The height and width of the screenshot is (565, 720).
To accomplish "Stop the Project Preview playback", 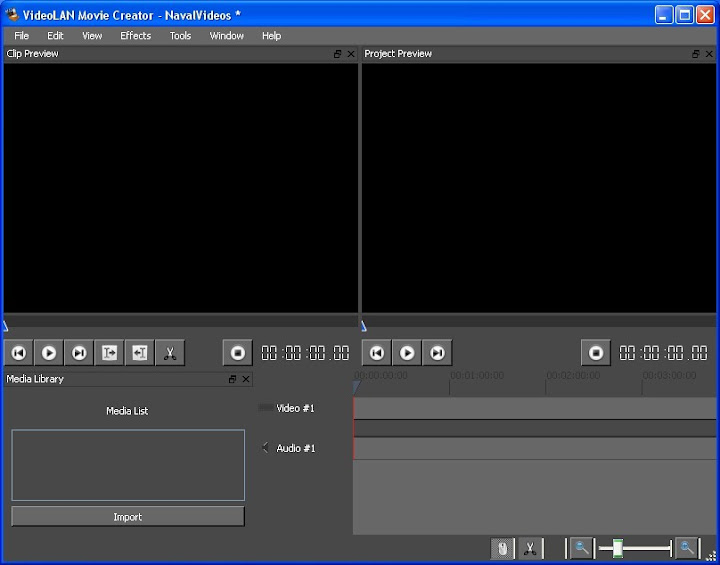I will [595, 353].
